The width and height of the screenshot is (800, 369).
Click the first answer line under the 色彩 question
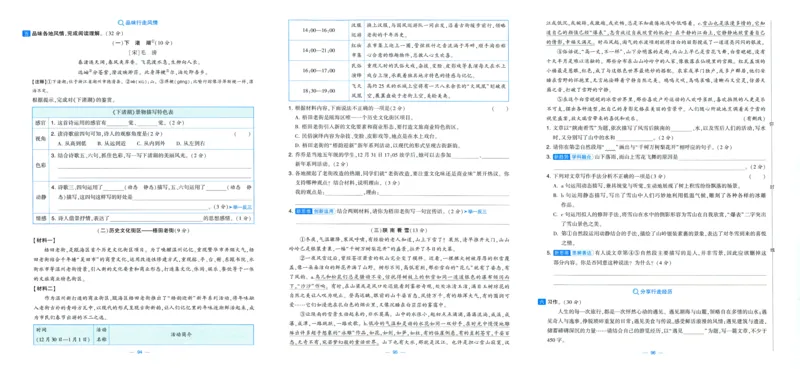click(x=155, y=167)
